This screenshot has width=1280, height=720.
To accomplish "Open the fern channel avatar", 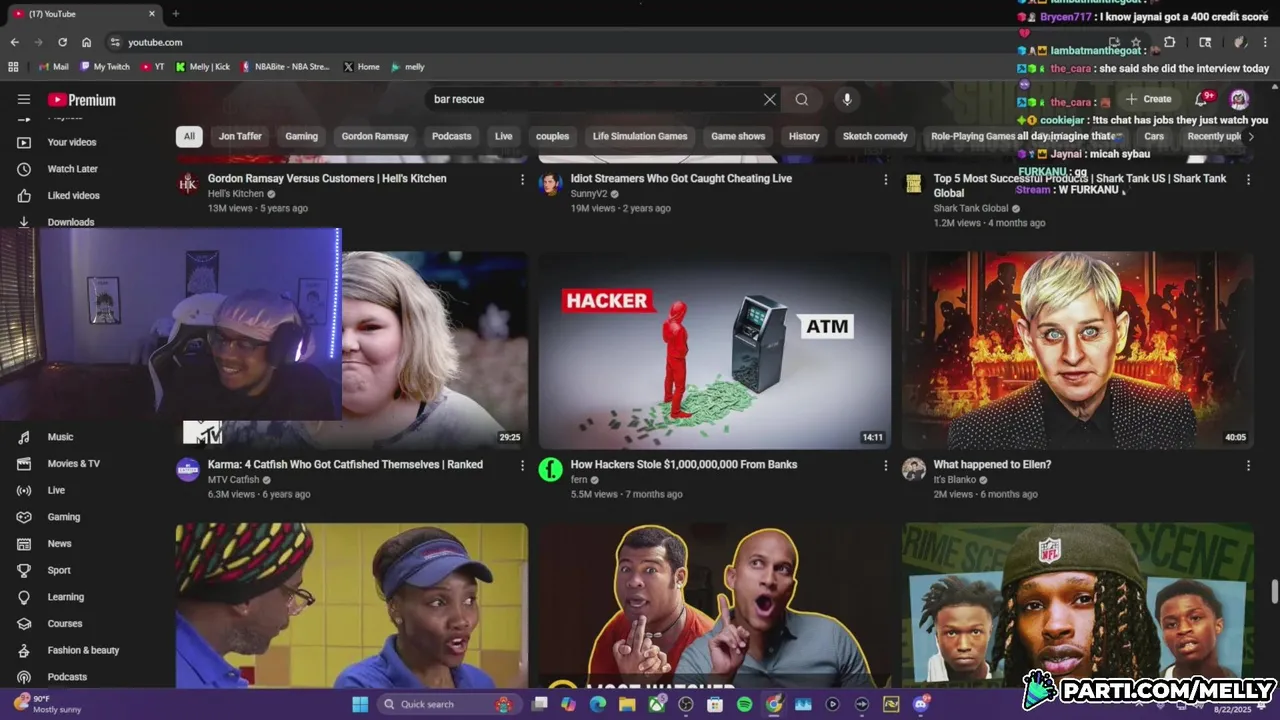I will (x=551, y=469).
